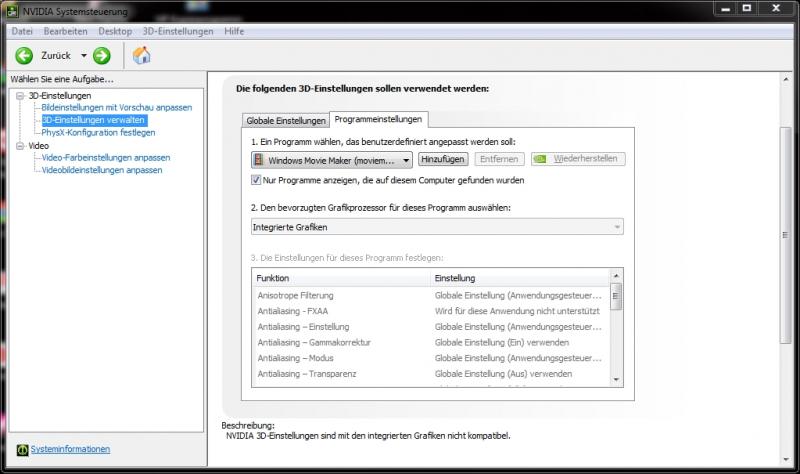Click the Zurück label
The image size is (800, 474).
(56, 56)
